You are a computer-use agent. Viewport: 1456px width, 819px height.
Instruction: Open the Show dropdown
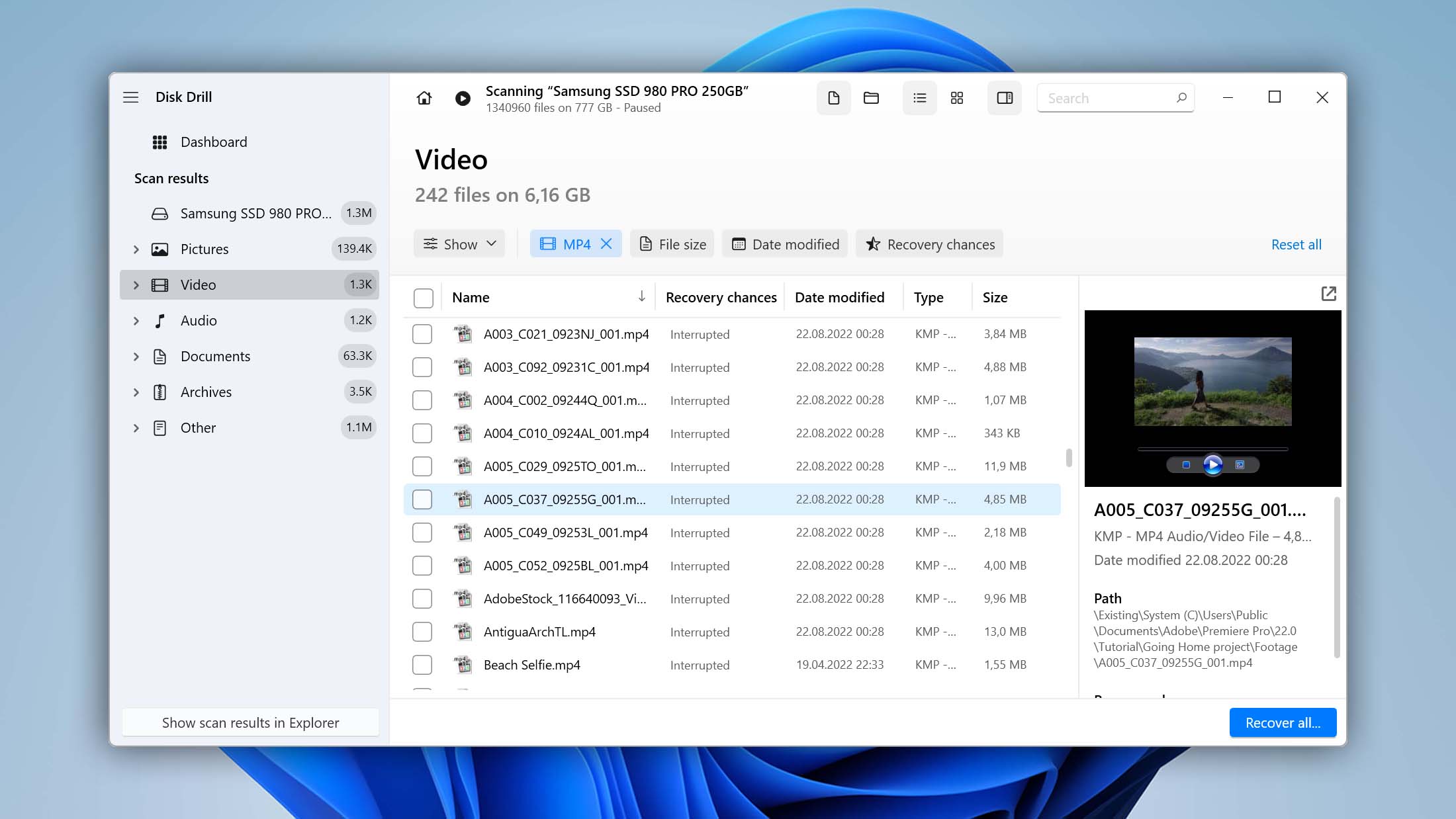coord(459,244)
